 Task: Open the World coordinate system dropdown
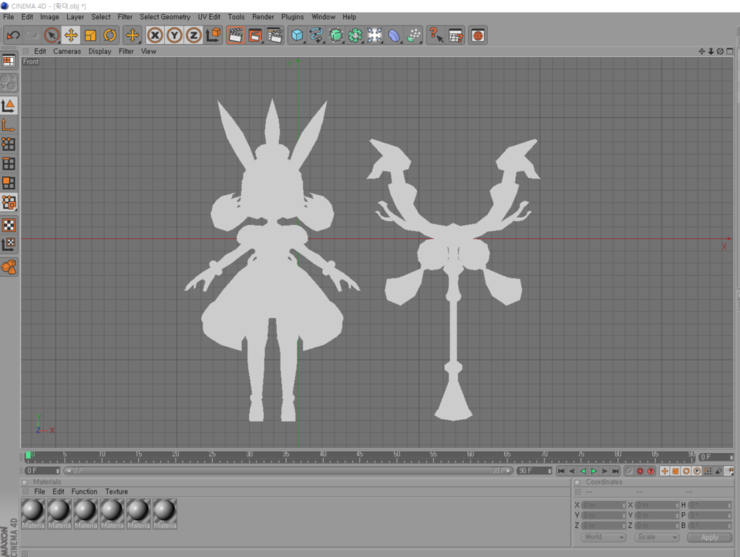coord(604,537)
